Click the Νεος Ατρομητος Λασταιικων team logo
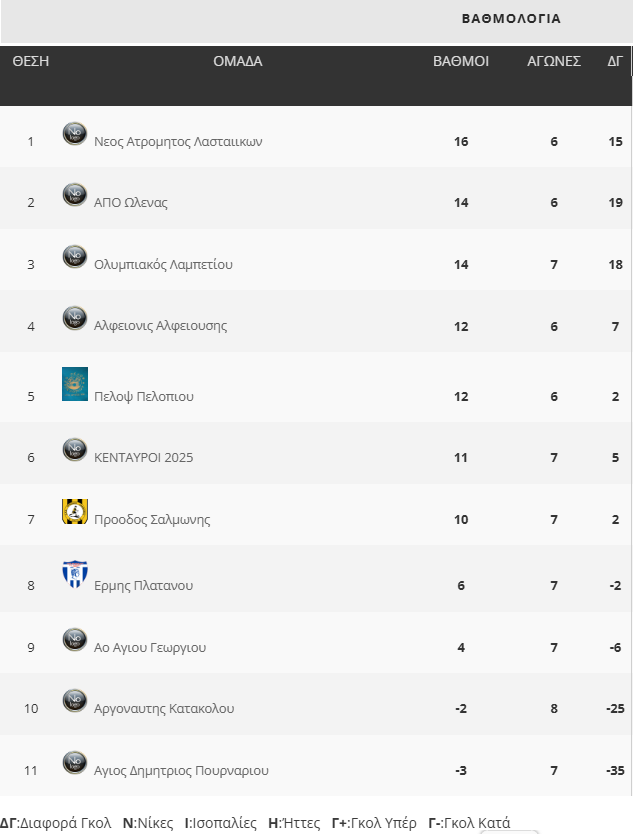 [75, 134]
